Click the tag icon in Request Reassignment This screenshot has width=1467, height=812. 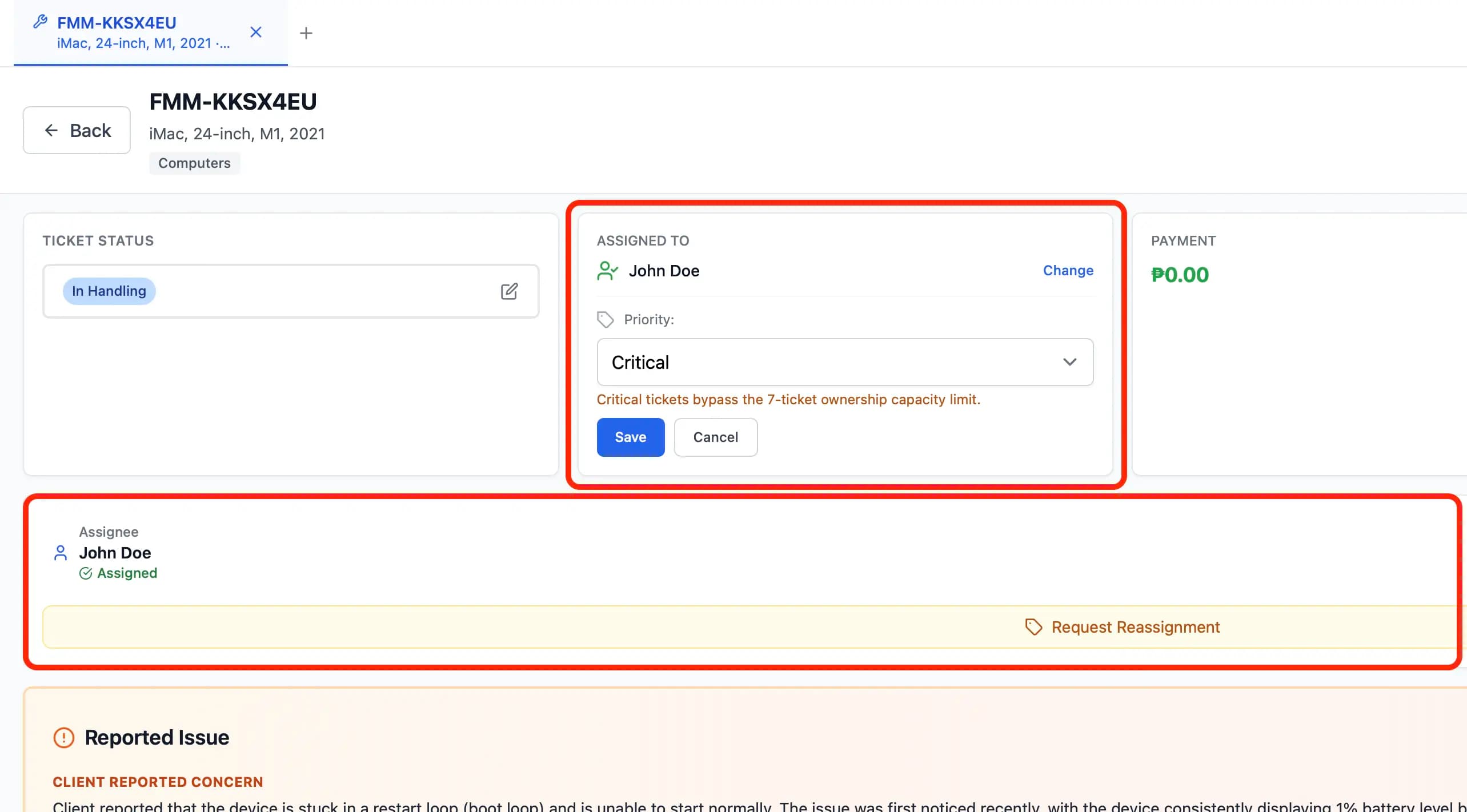[1033, 627]
